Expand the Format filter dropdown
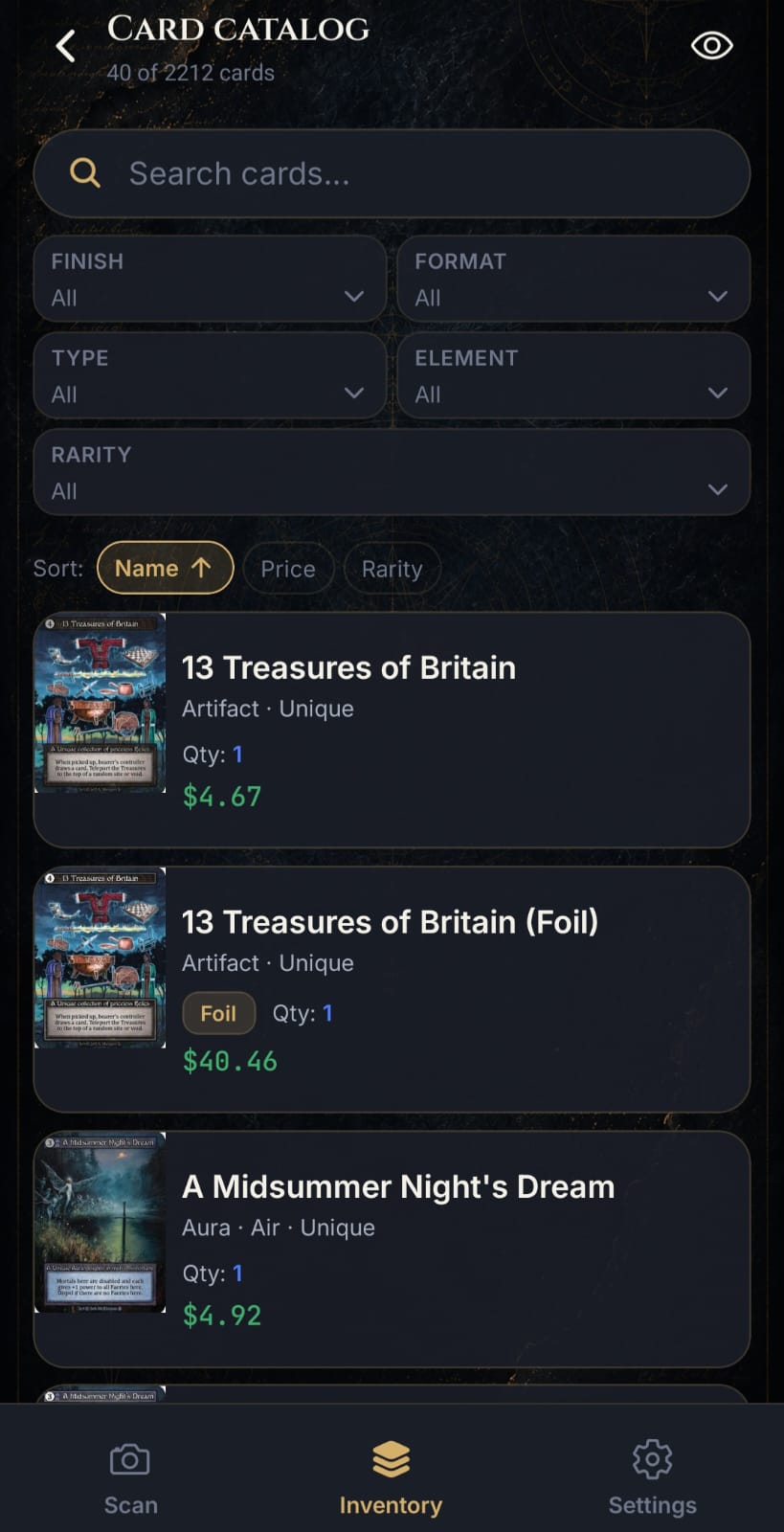Viewport: 784px width, 1532px height. point(573,279)
